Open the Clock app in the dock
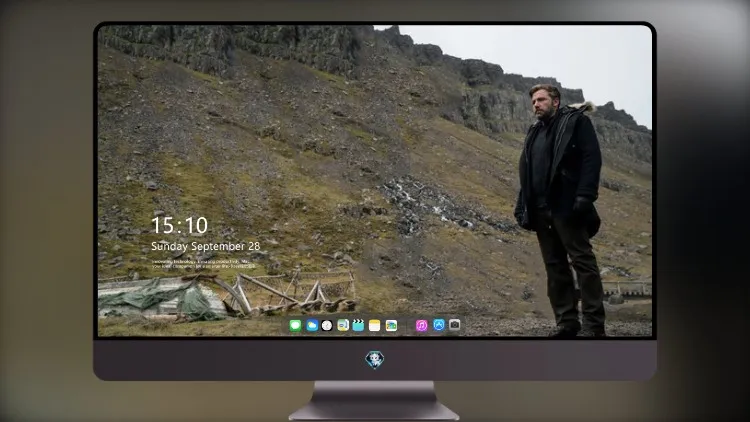 (327, 326)
